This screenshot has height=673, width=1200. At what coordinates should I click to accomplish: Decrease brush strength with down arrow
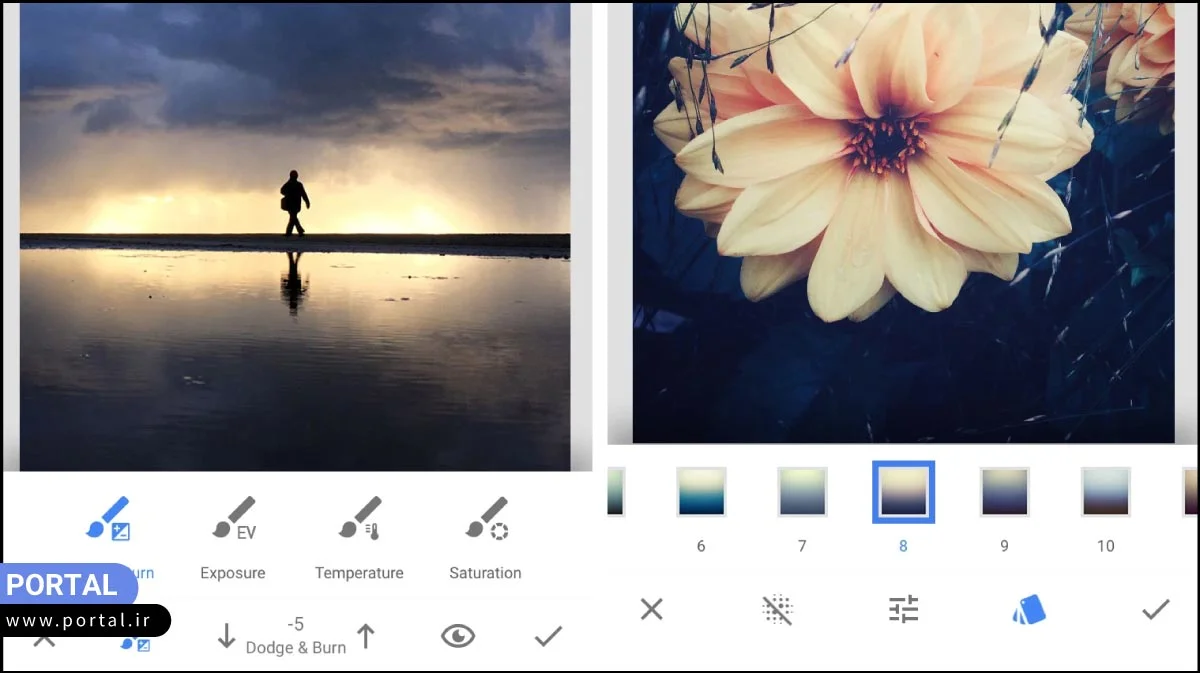(x=225, y=635)
